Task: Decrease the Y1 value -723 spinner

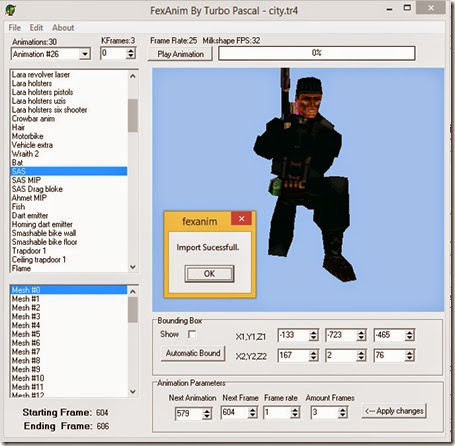Action: (361, 338)
